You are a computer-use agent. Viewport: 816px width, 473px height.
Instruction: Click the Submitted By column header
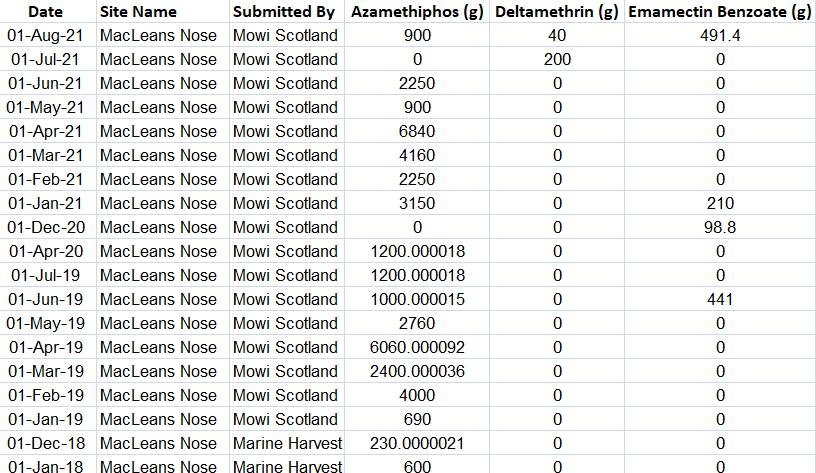284,12
